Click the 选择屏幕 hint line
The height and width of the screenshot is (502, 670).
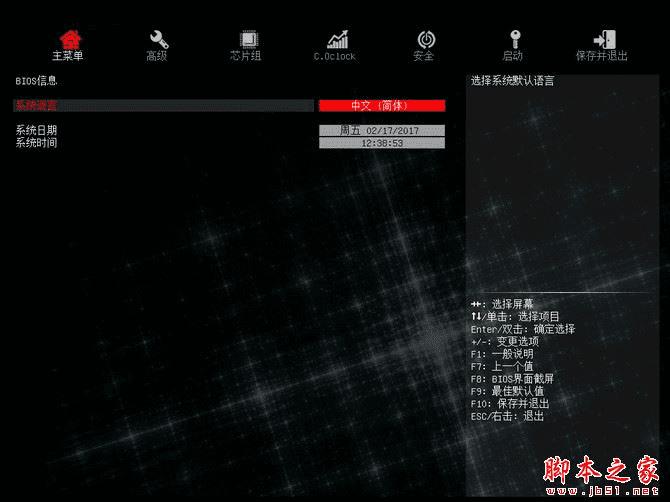pyautogui.click(x=502, y=305)
